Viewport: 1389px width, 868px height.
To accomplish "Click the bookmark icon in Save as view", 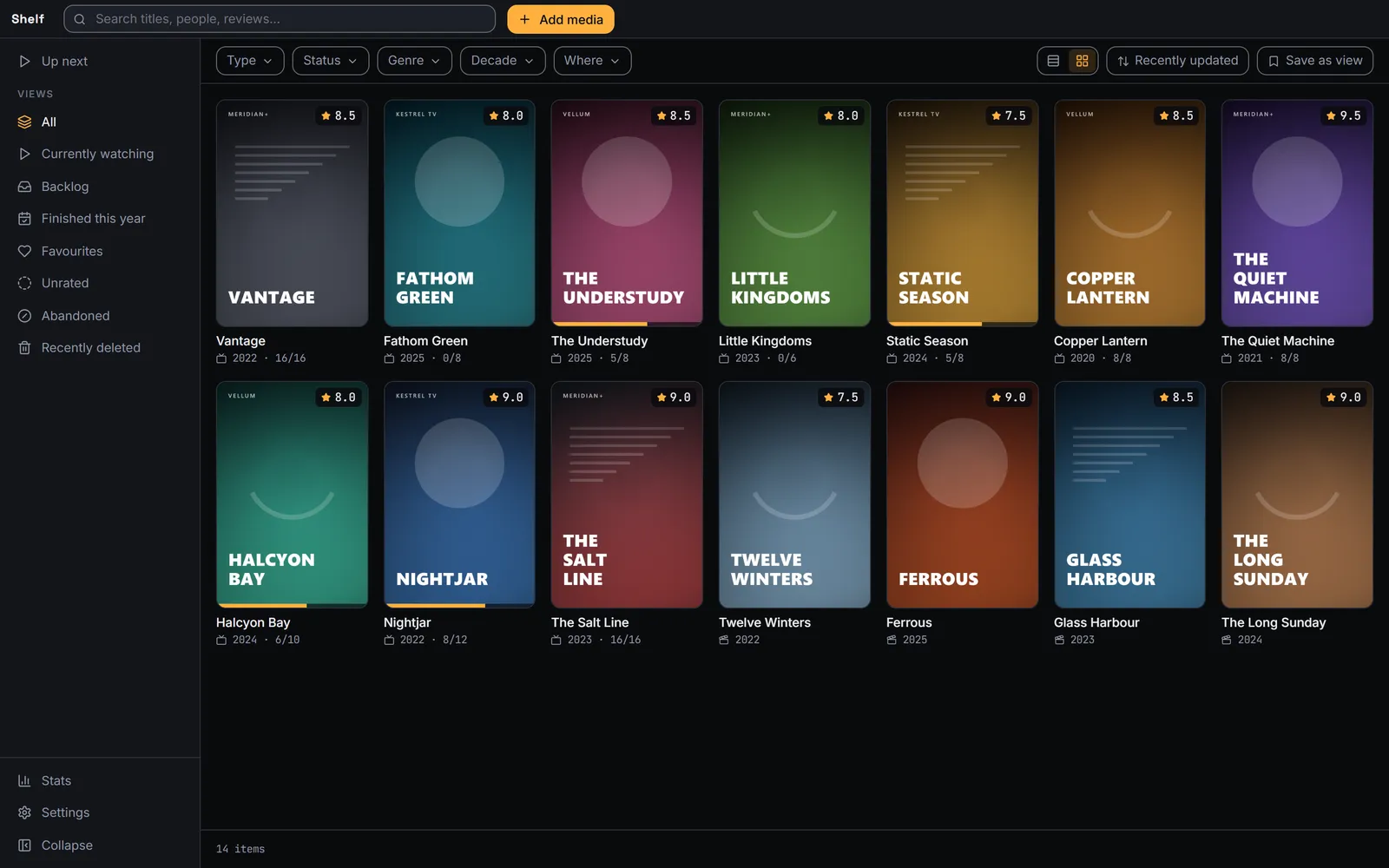I will point(1274,61).
